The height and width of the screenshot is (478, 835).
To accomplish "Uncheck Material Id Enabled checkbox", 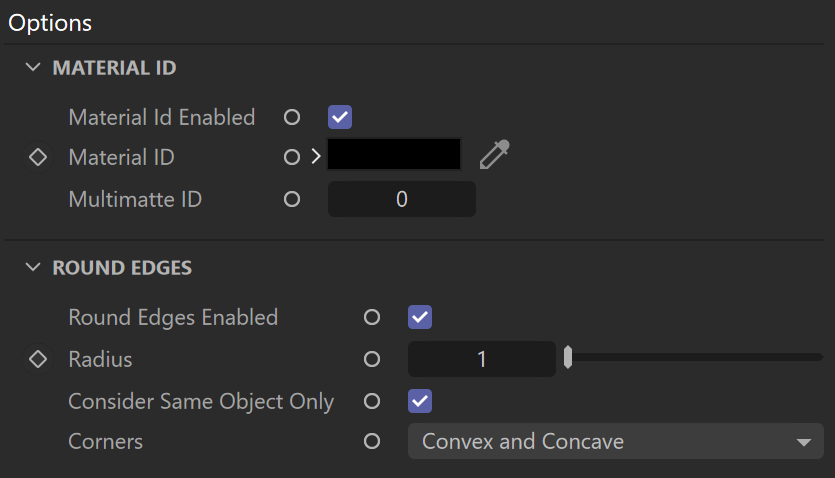I will [x=340, y=117].
